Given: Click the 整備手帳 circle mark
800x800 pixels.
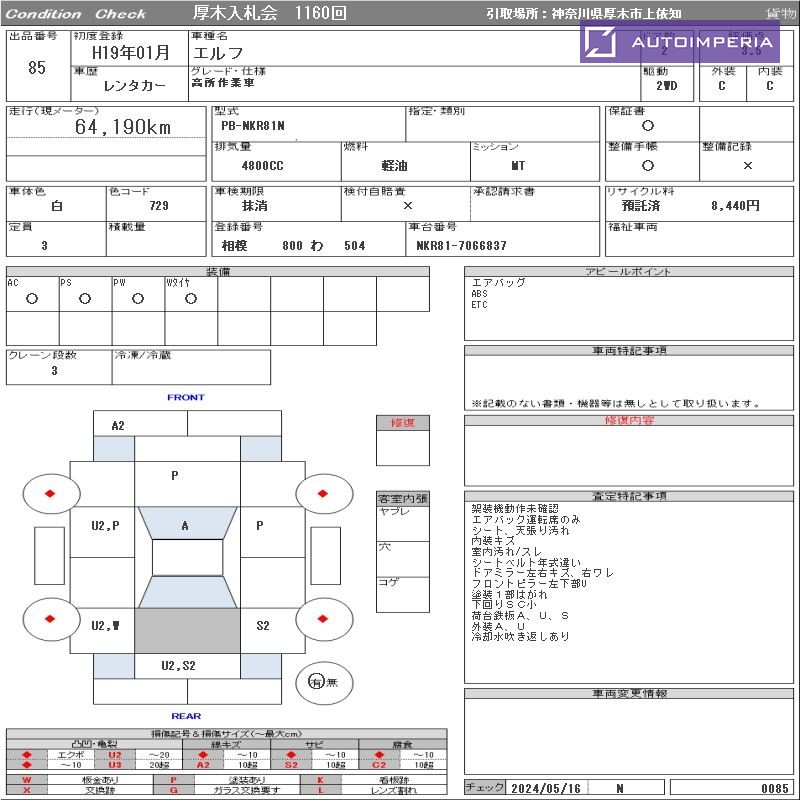Looking at the screenshot, I should 648,165.
